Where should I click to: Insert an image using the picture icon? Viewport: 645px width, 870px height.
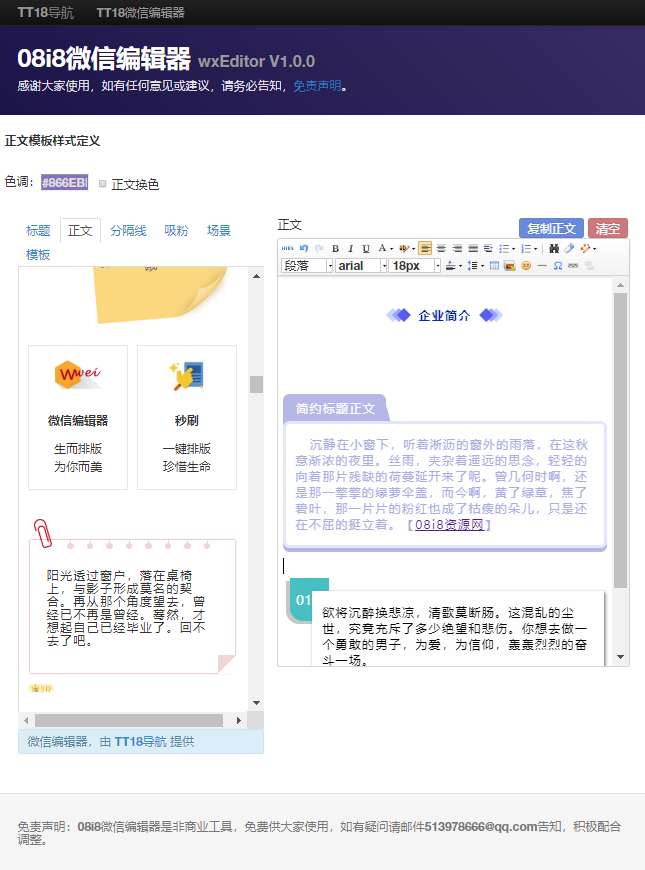point(510,266)
